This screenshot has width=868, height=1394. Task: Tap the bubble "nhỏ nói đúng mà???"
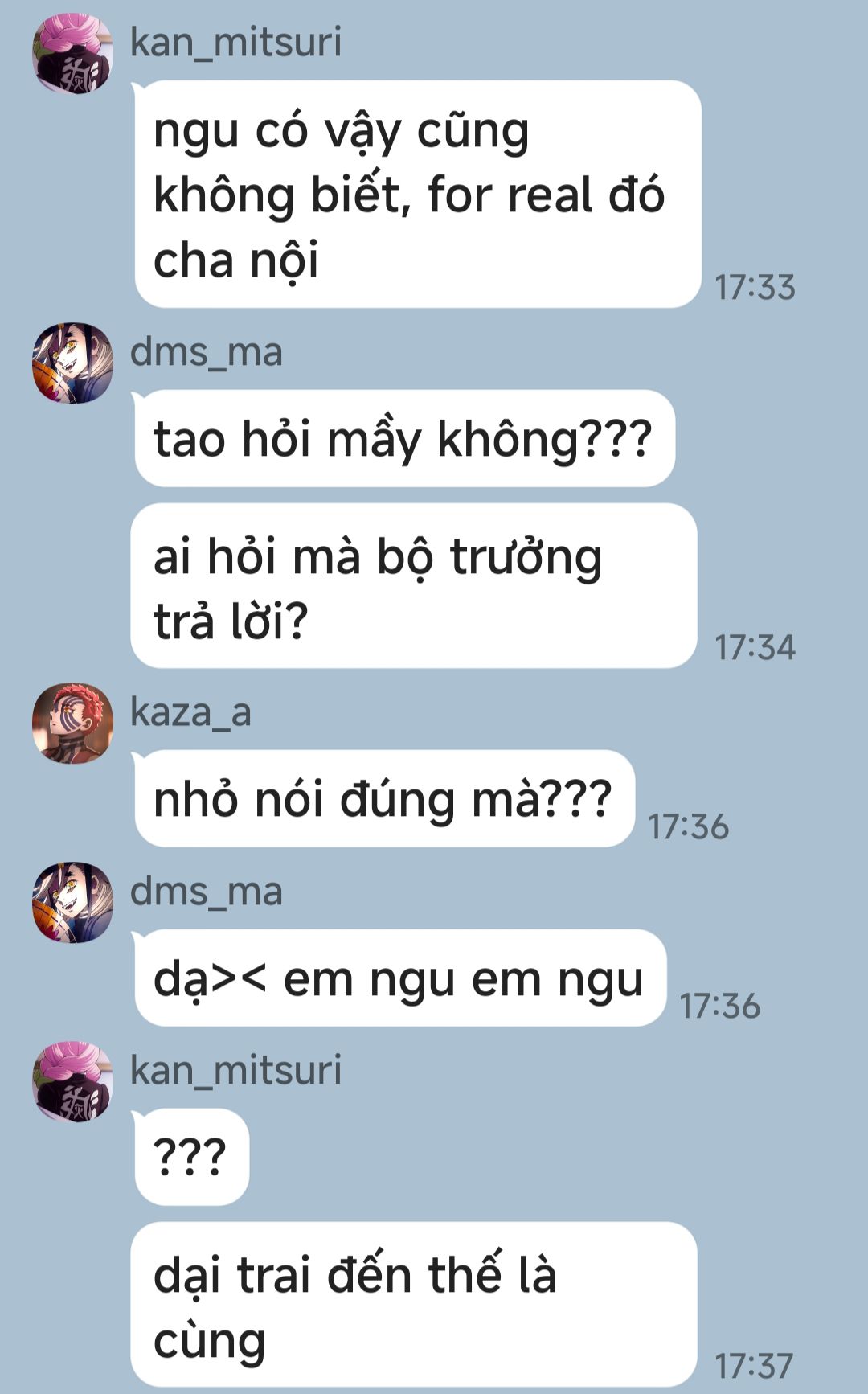[384, 799]
